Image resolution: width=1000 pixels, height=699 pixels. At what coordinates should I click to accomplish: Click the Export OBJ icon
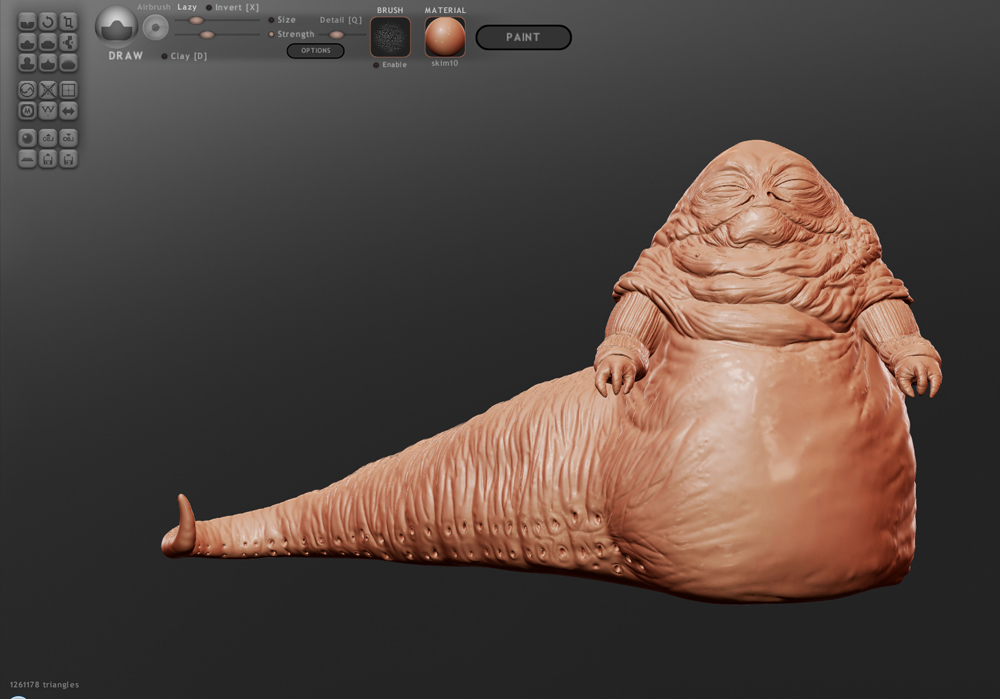pos(68,138)
